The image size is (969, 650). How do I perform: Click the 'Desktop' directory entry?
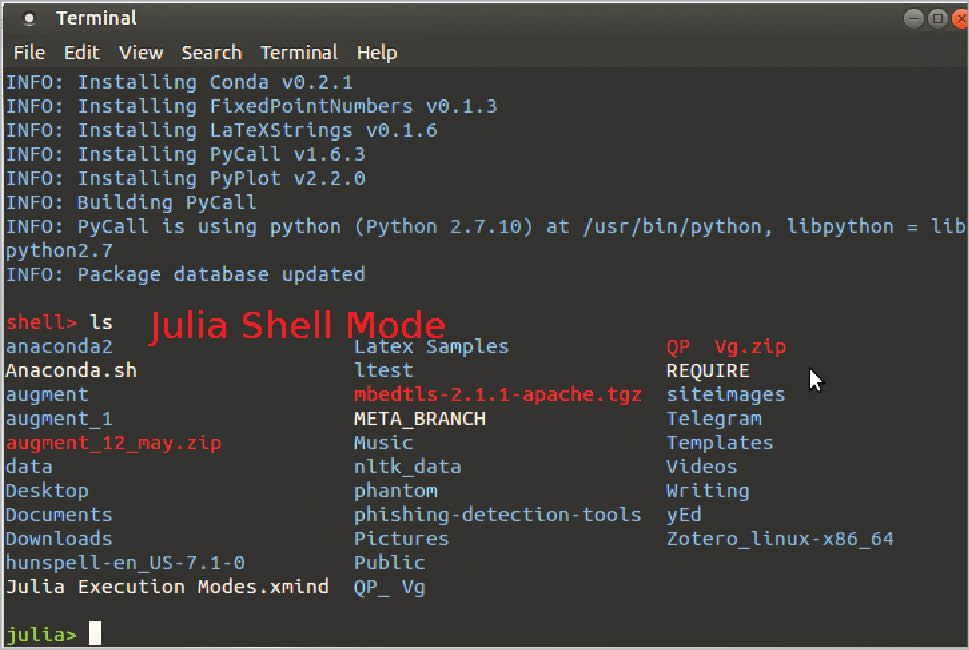[x=47, y=491]
